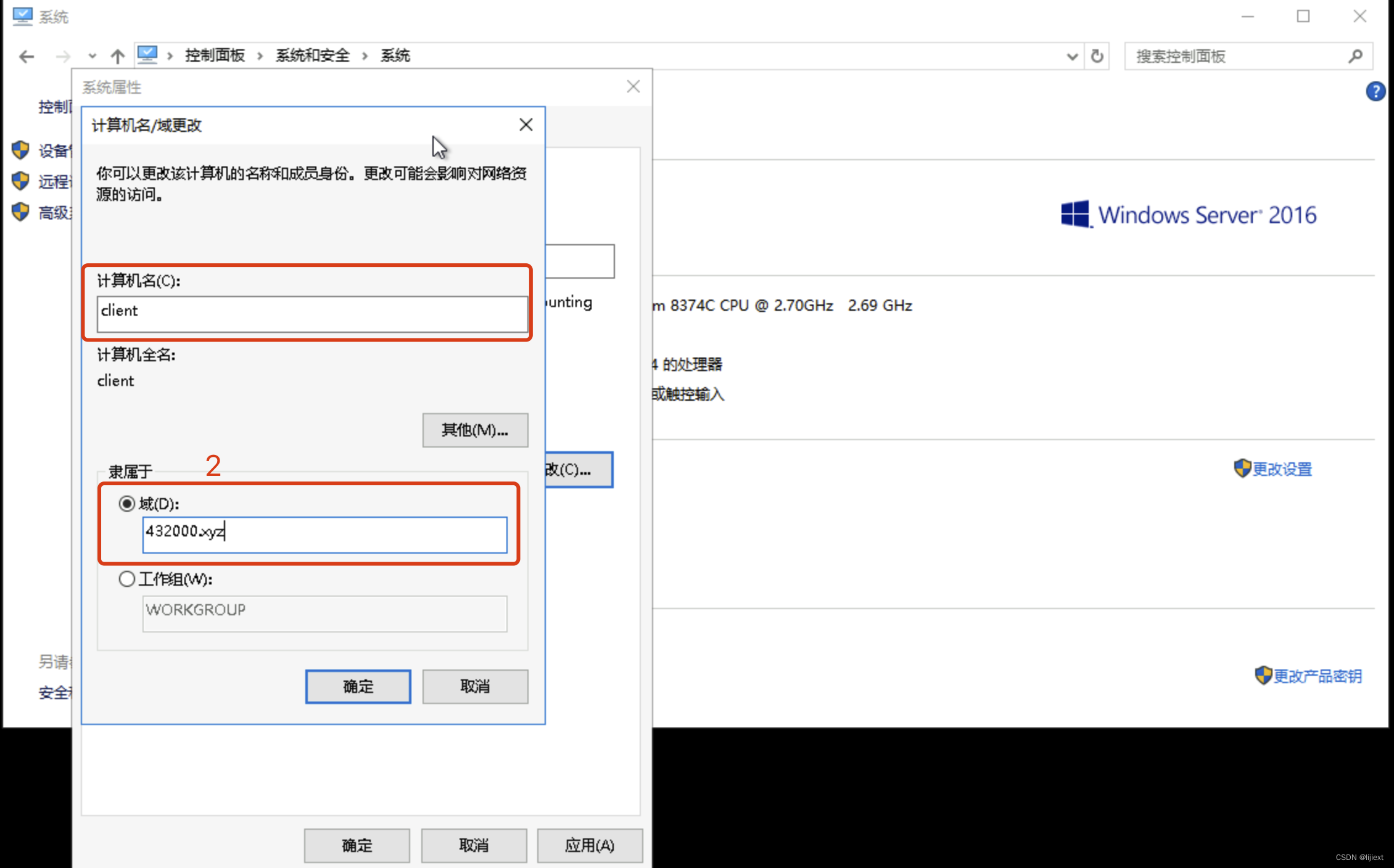Maximize the 系统 window
Viewport: 1394px width, 868px height.
tap(1303, 17)
